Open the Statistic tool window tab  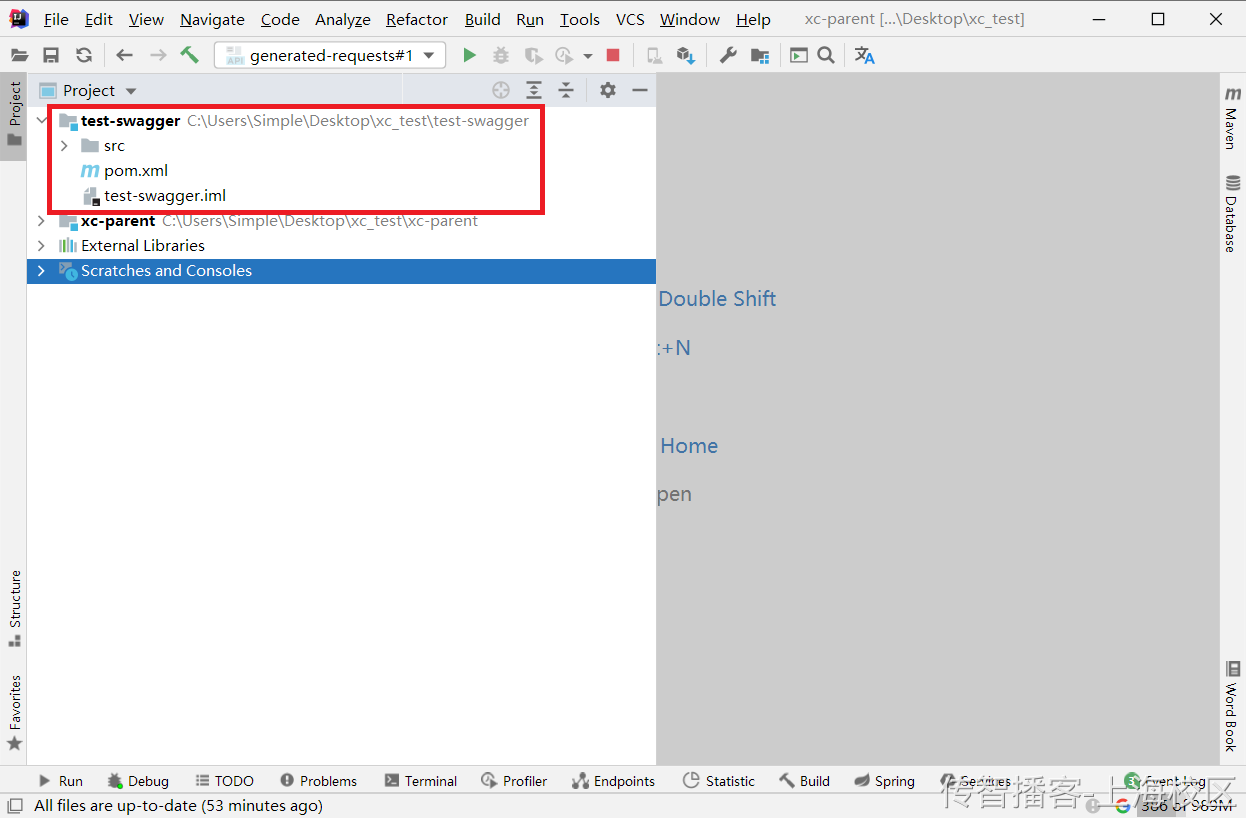click(718, 781)
